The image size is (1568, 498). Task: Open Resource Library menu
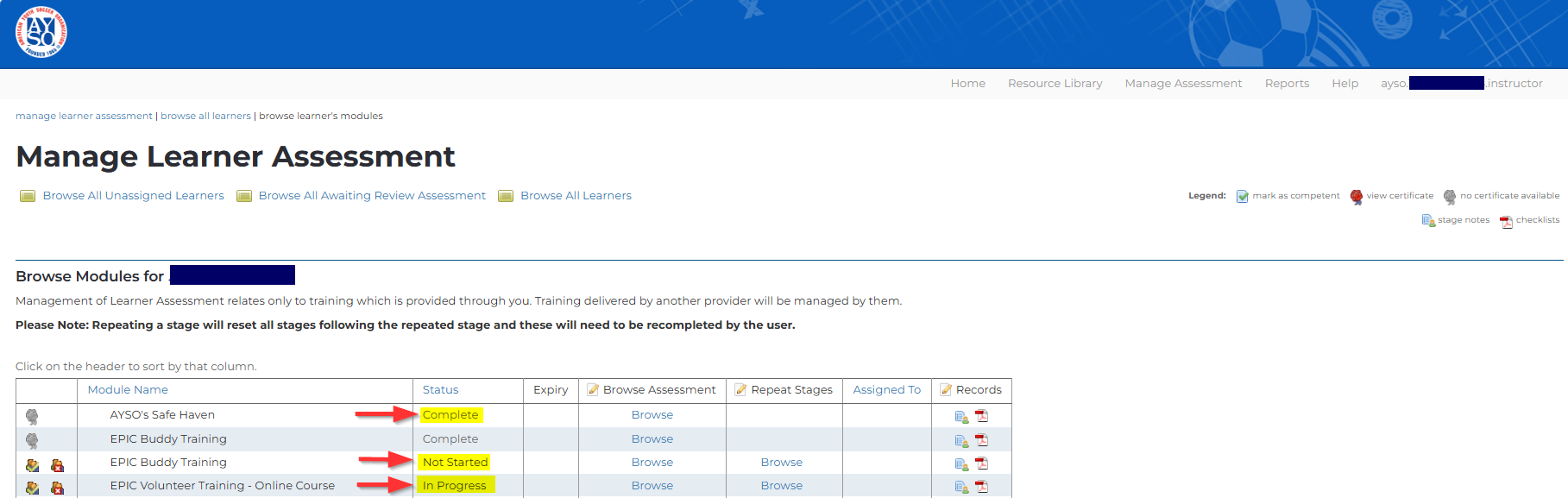[x=1055, y=84]
